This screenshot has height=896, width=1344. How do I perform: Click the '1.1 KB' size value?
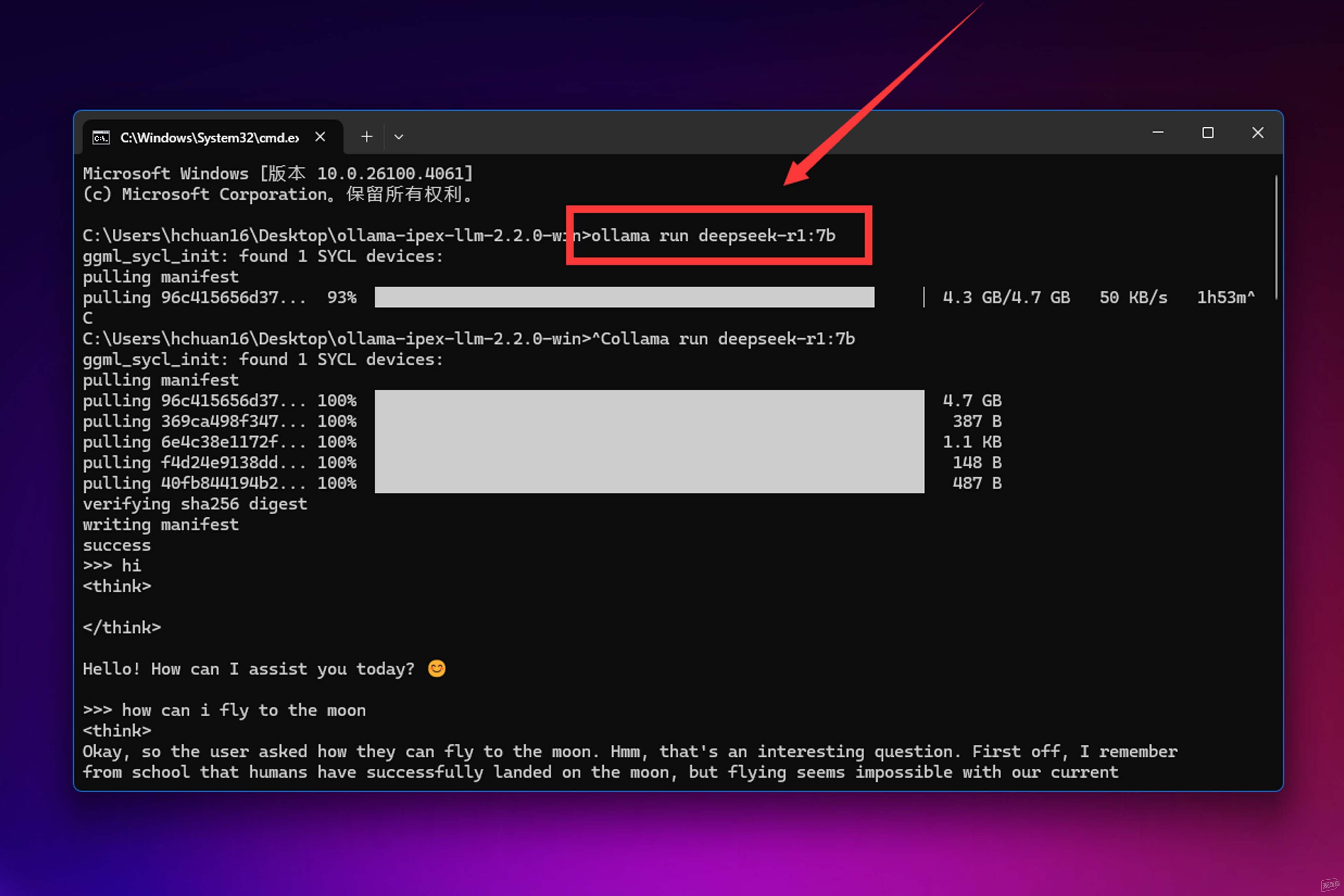[x=972, y=442]
